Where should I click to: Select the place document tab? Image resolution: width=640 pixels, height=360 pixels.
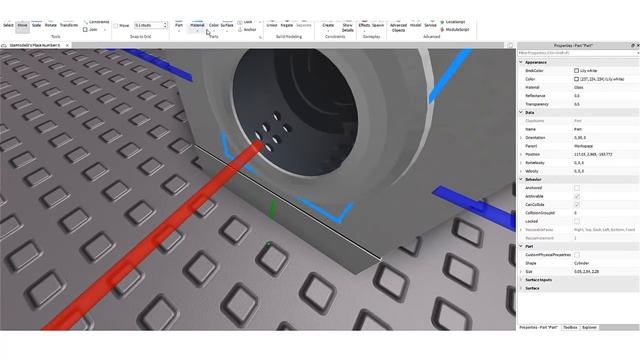pyautogui.click(x=34, y=45)
